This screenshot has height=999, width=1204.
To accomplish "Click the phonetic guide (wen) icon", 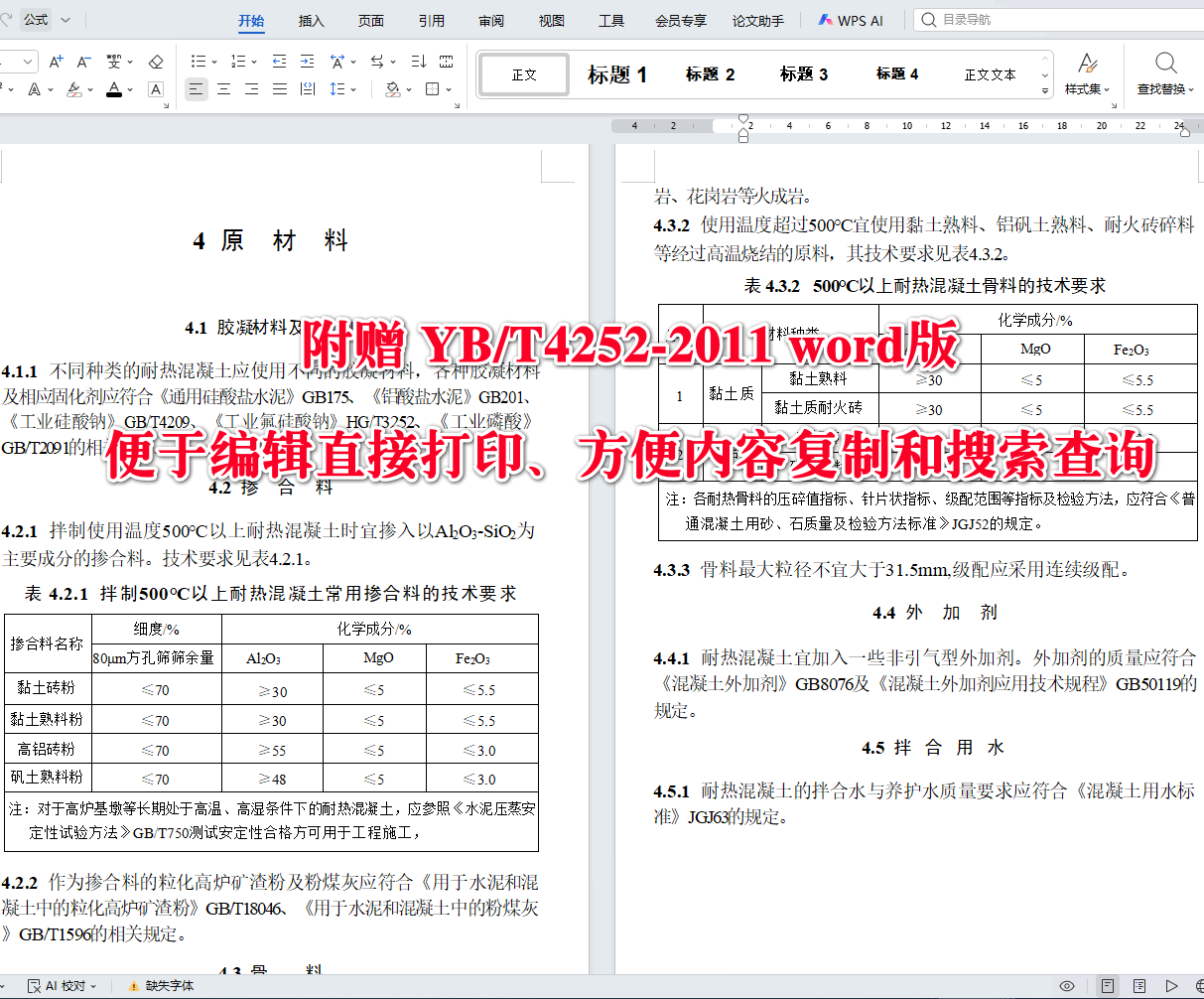I will pyautogui.click(x=113, y=62).
